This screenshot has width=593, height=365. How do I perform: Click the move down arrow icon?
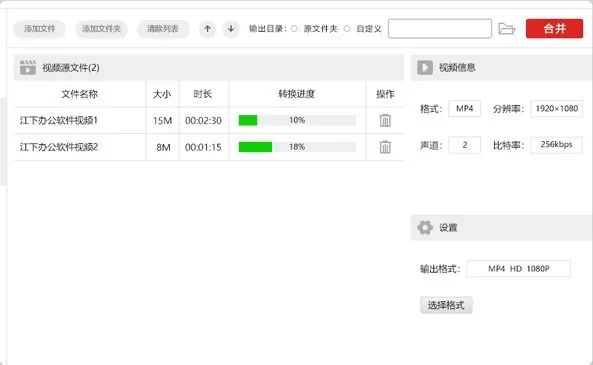pos(231,29)
